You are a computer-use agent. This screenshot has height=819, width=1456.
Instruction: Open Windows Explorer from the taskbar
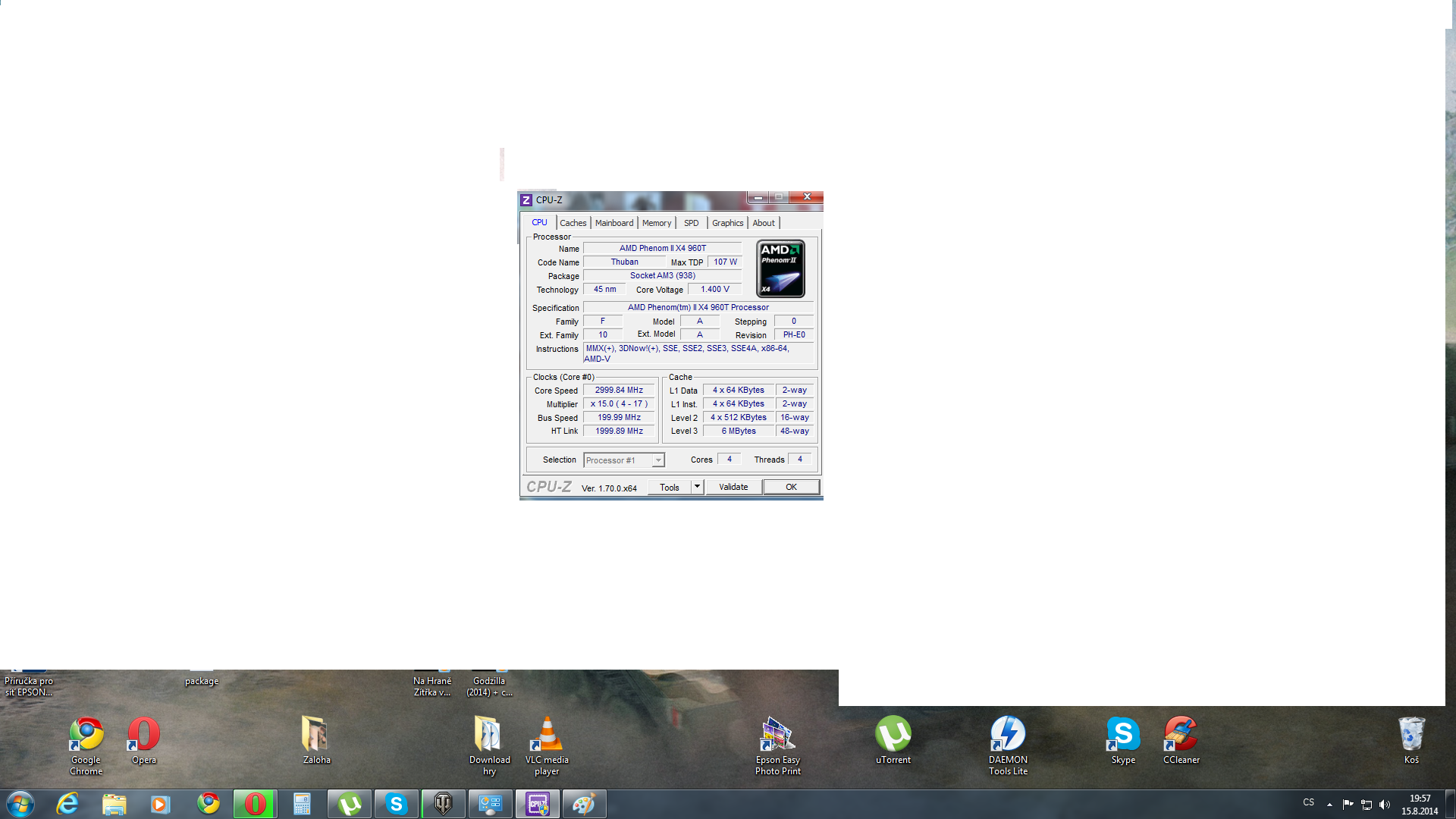pos(114,804)
